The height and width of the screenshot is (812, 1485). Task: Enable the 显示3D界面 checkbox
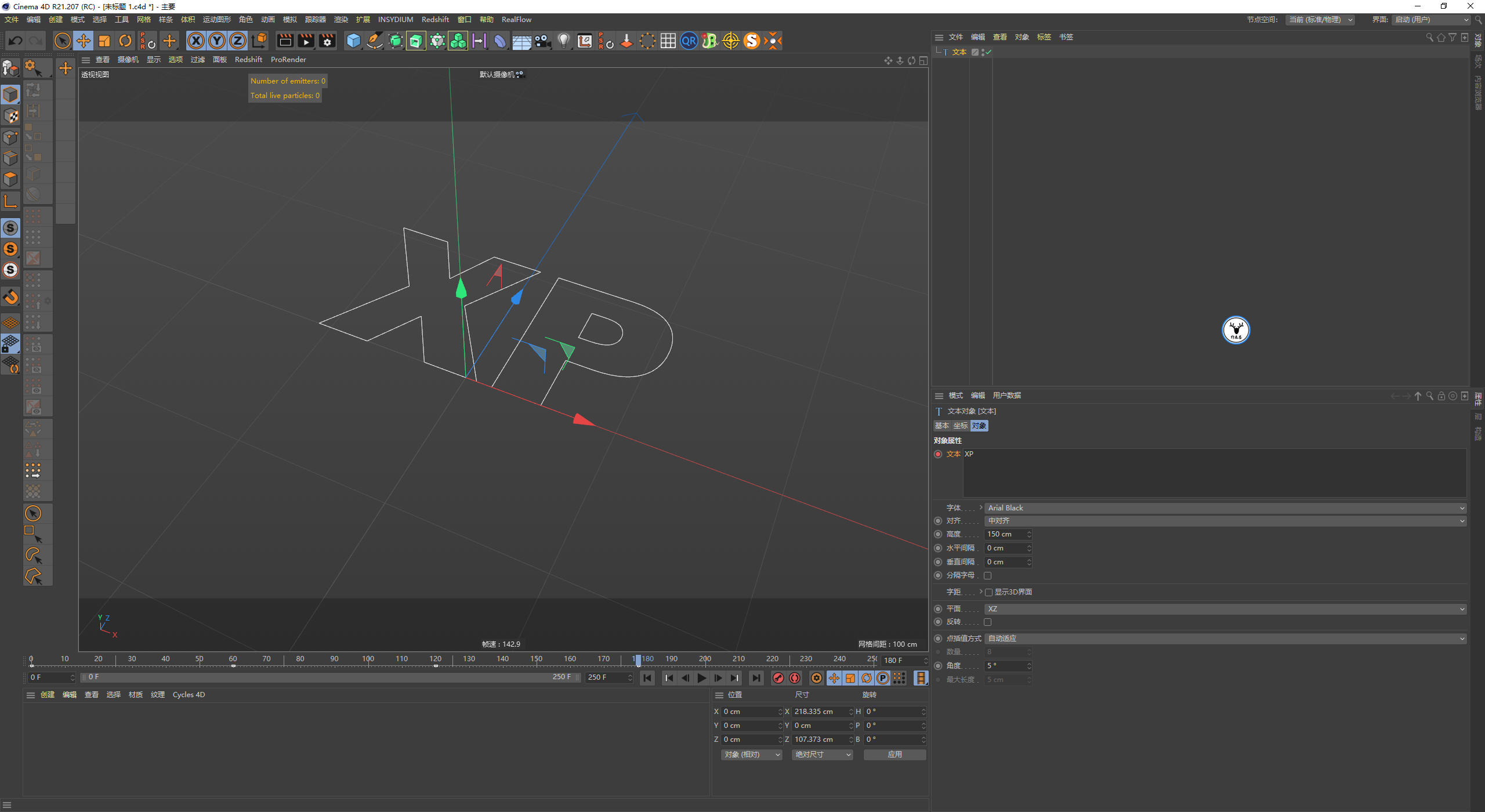(x=989, y=592)
